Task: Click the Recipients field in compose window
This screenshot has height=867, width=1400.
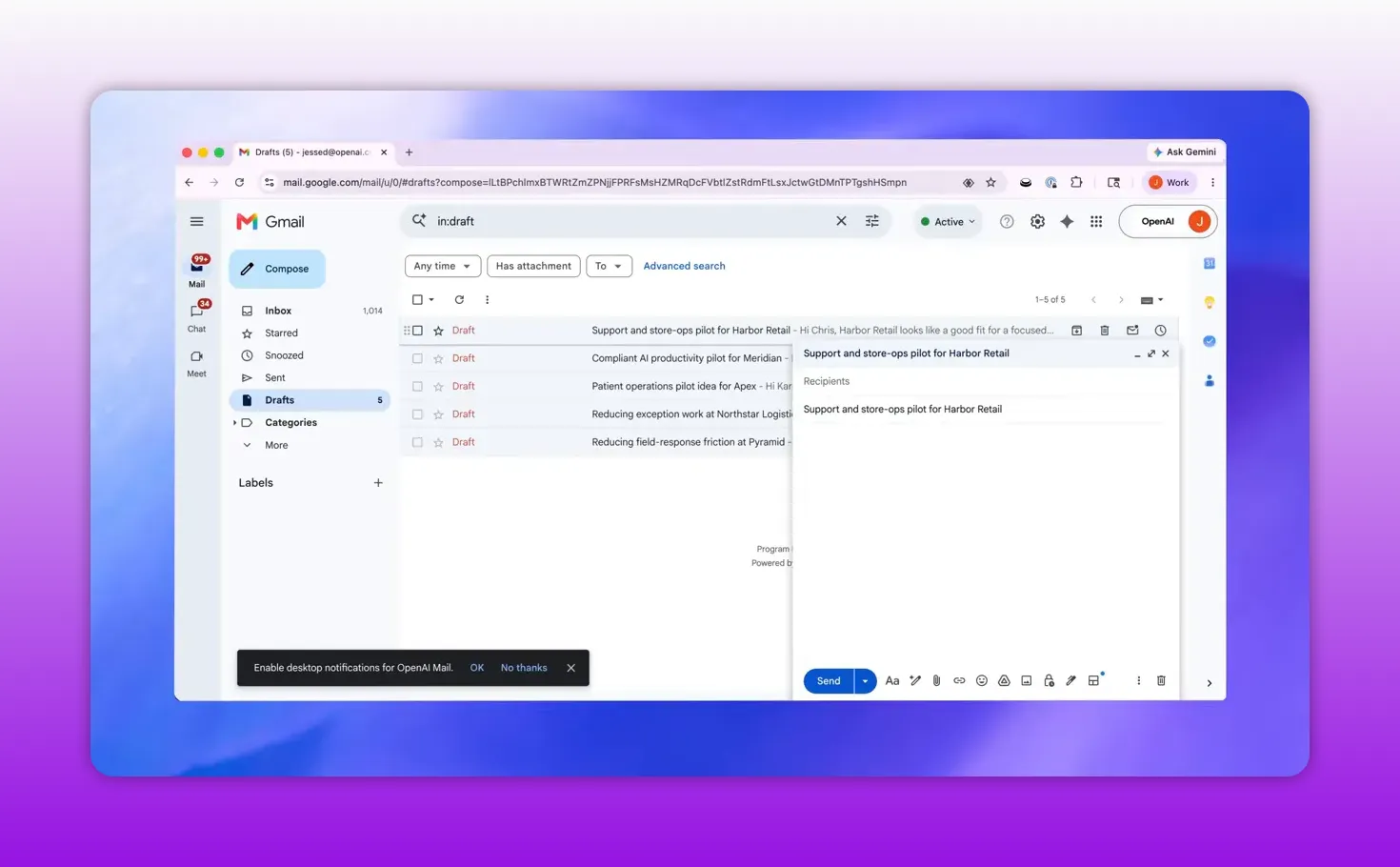Action: pos(985,381)
